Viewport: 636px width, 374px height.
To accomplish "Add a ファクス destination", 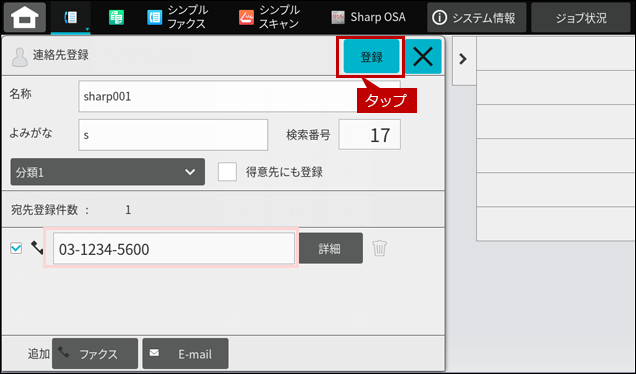I will [x=95, y=354].
